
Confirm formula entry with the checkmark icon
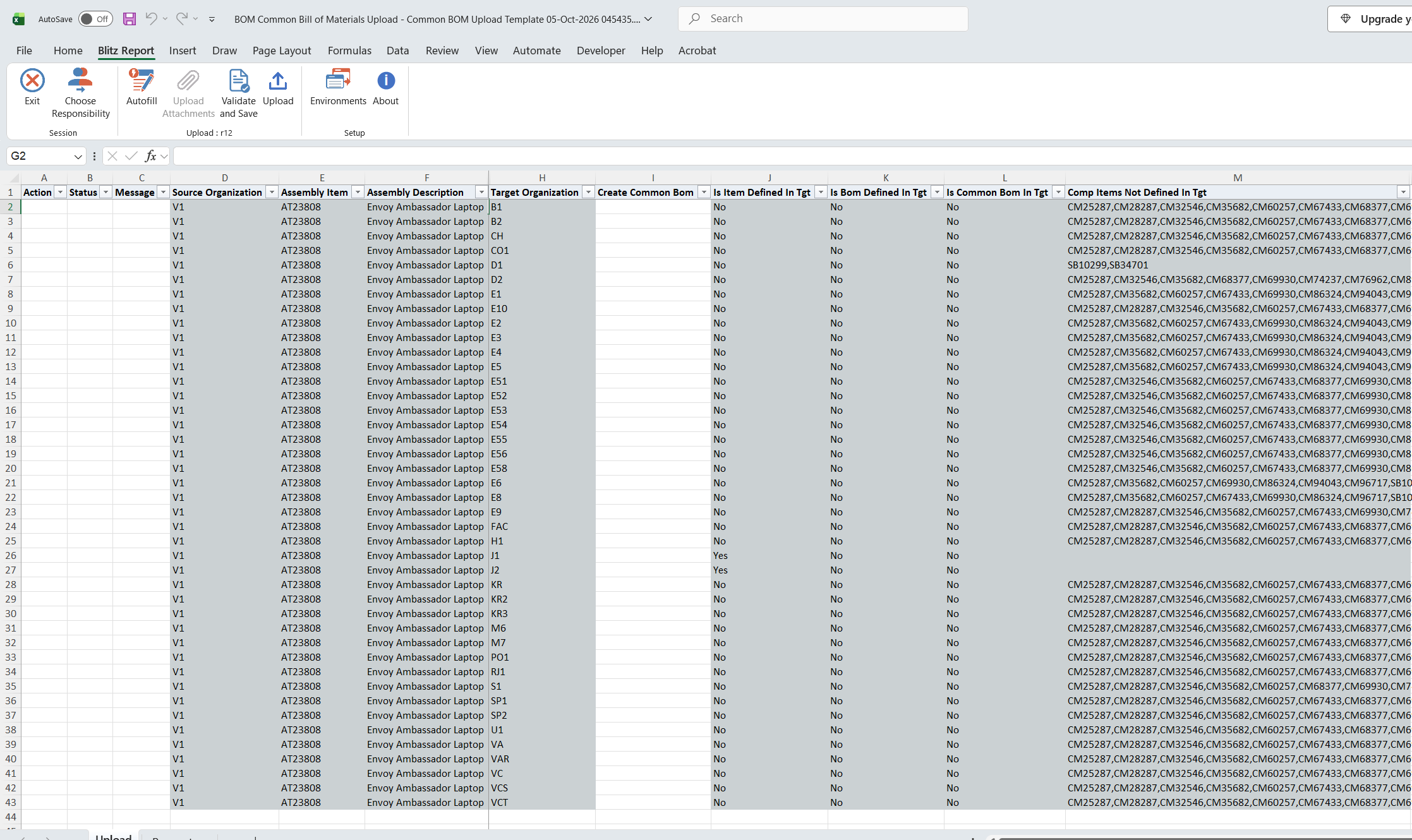coord(131,156)
